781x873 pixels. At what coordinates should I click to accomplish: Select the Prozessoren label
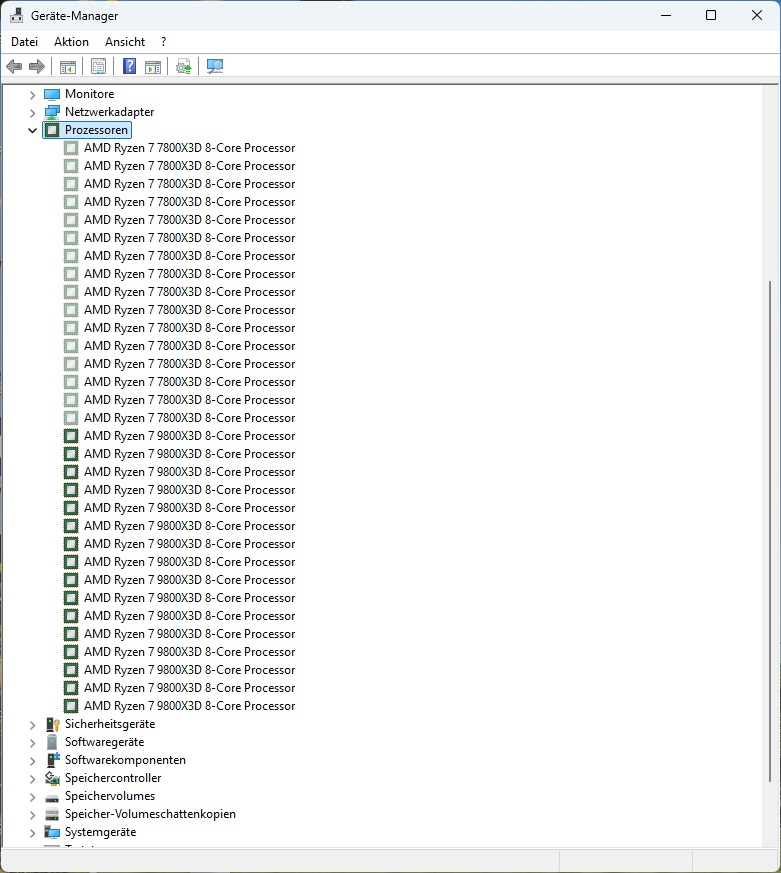click(x=96, y=130)
